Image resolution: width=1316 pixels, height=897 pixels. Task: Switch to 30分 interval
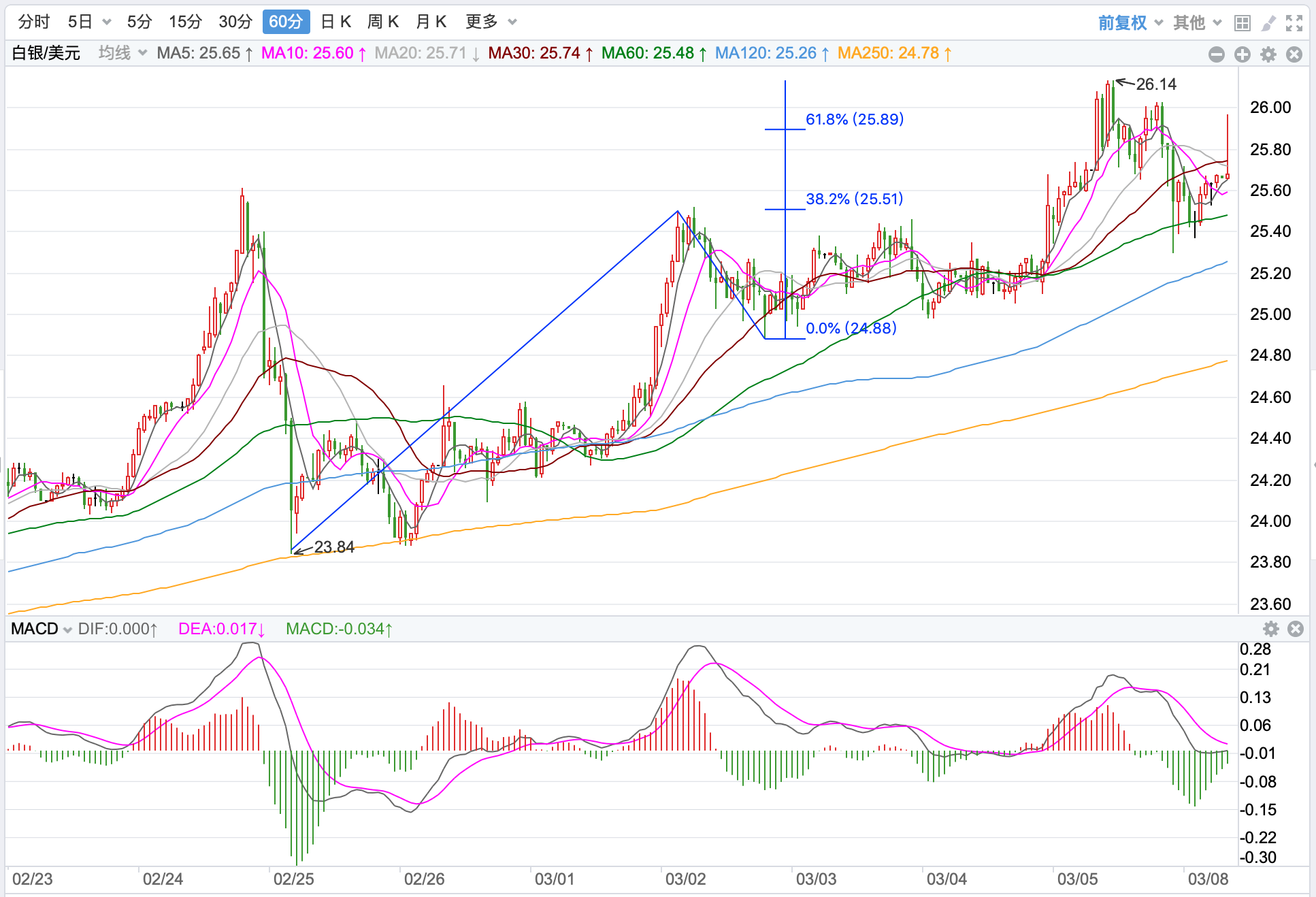[x=235, y=22]
